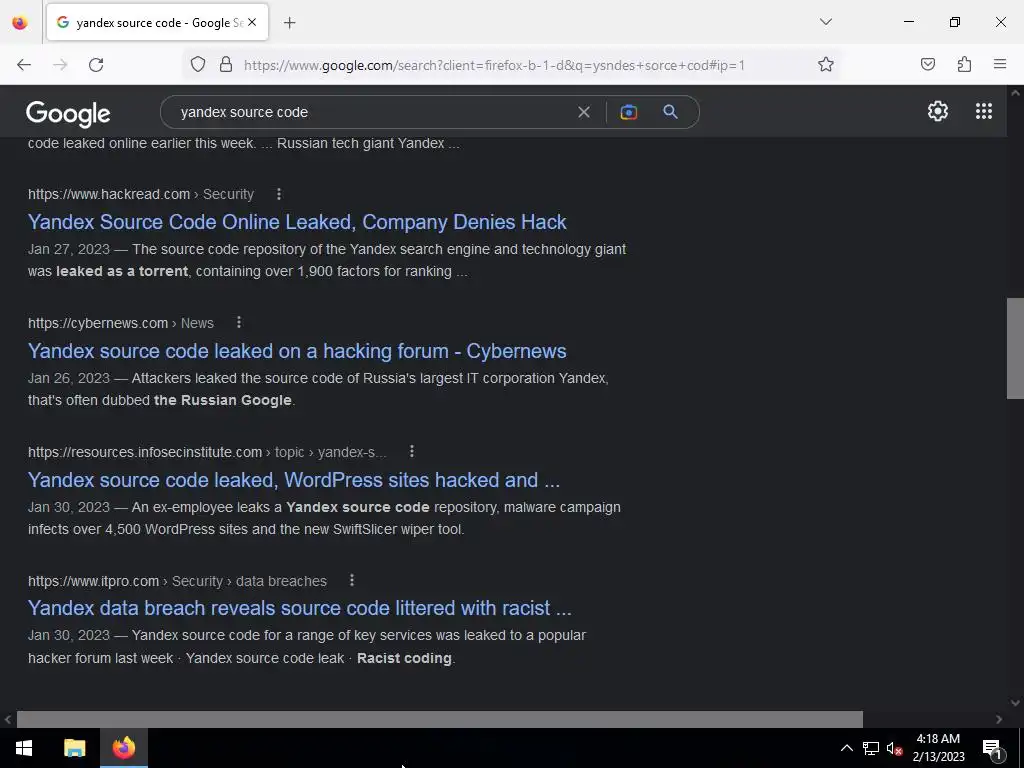Open more options for infosecinstitute result
The width and height of the screenshot is (1024, 768).
(411, 451)
